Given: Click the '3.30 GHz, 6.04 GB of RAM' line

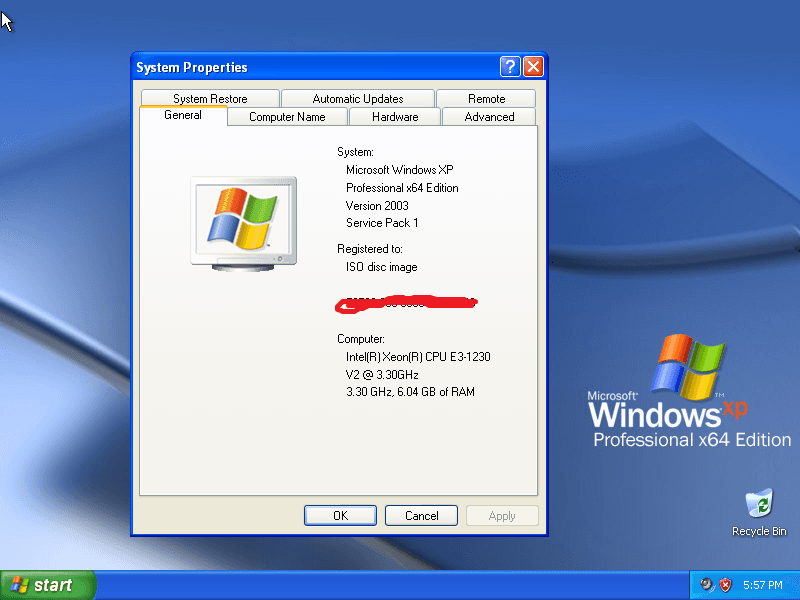Looking at the screenshot, I should pos(410,392).
